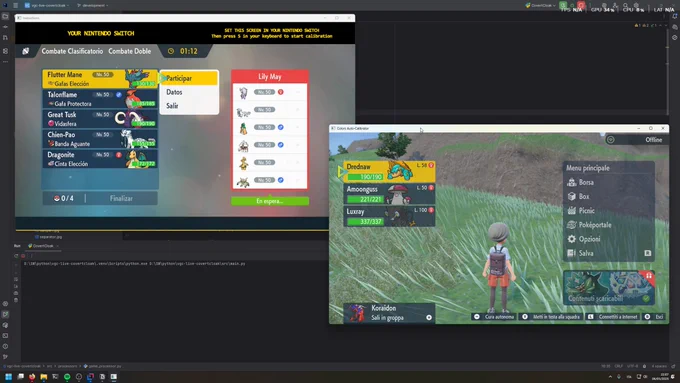This screenshot has height=383, width=680.
Task: Open PyCharm Search Everywhere magnifier icon
Action: pyautogui.click(x=625, y=5)
